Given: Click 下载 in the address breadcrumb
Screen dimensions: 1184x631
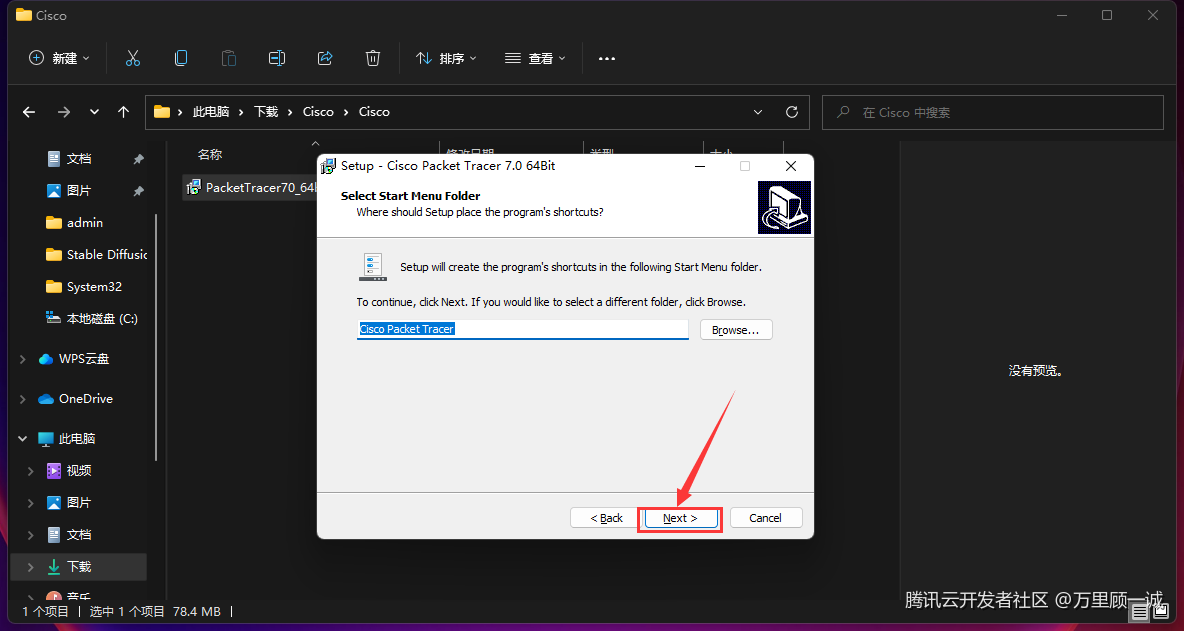Looking at the screenshot, I should click(266, 112).
